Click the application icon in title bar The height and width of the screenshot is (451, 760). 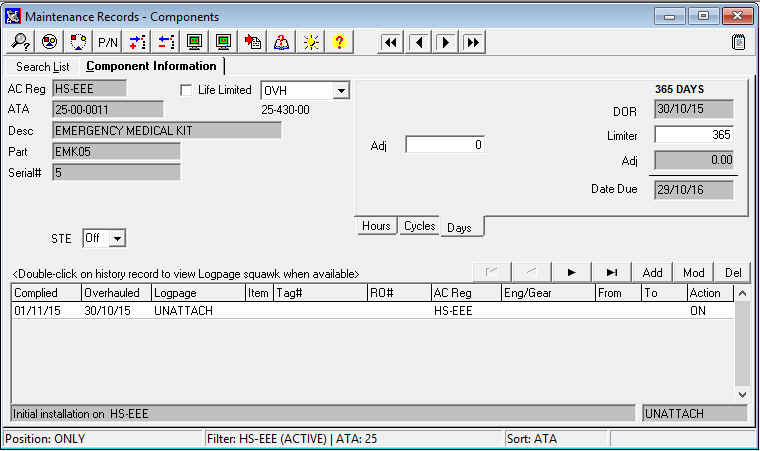tap(12, 16)
